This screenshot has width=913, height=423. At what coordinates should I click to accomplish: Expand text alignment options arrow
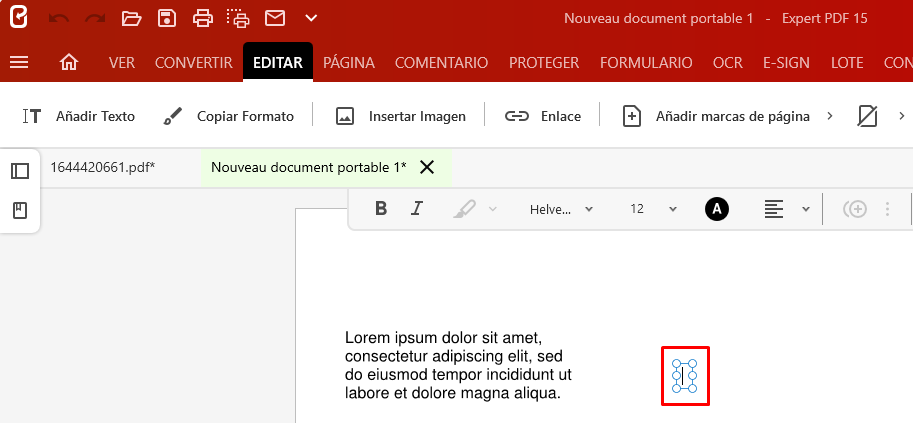click(x=806, y=209)
